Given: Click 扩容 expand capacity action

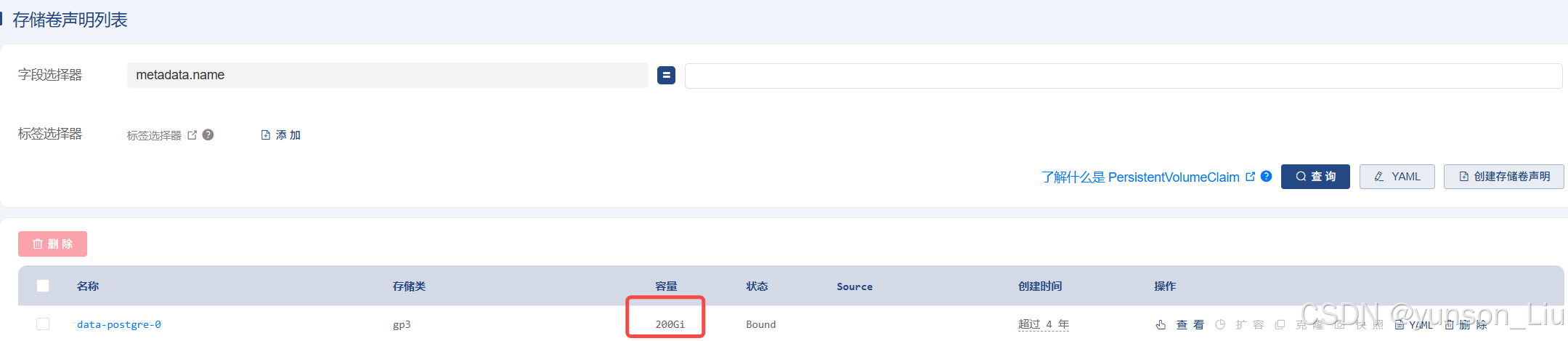Looking at the screenshot, I should pyautogui.click(x=1240, y=324).
